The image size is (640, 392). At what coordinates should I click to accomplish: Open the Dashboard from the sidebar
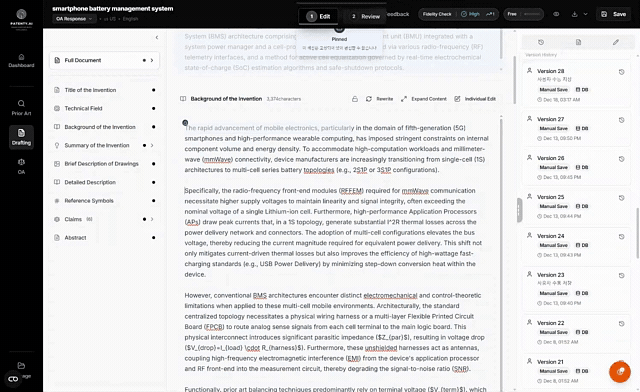(21, 60)
